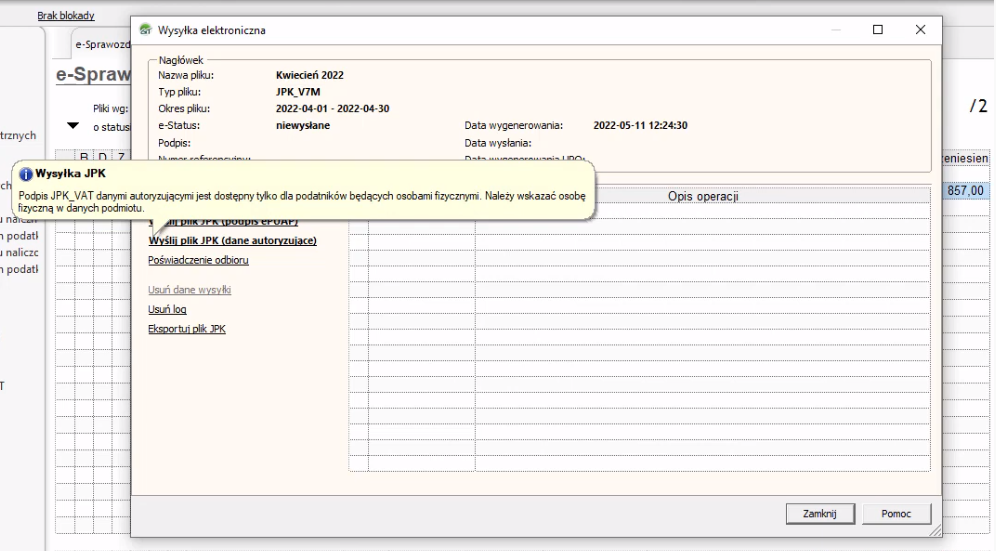This screenshot has width=996, height=551.
Task: Click the Usuń log link
Action: (x=167, y=310)
